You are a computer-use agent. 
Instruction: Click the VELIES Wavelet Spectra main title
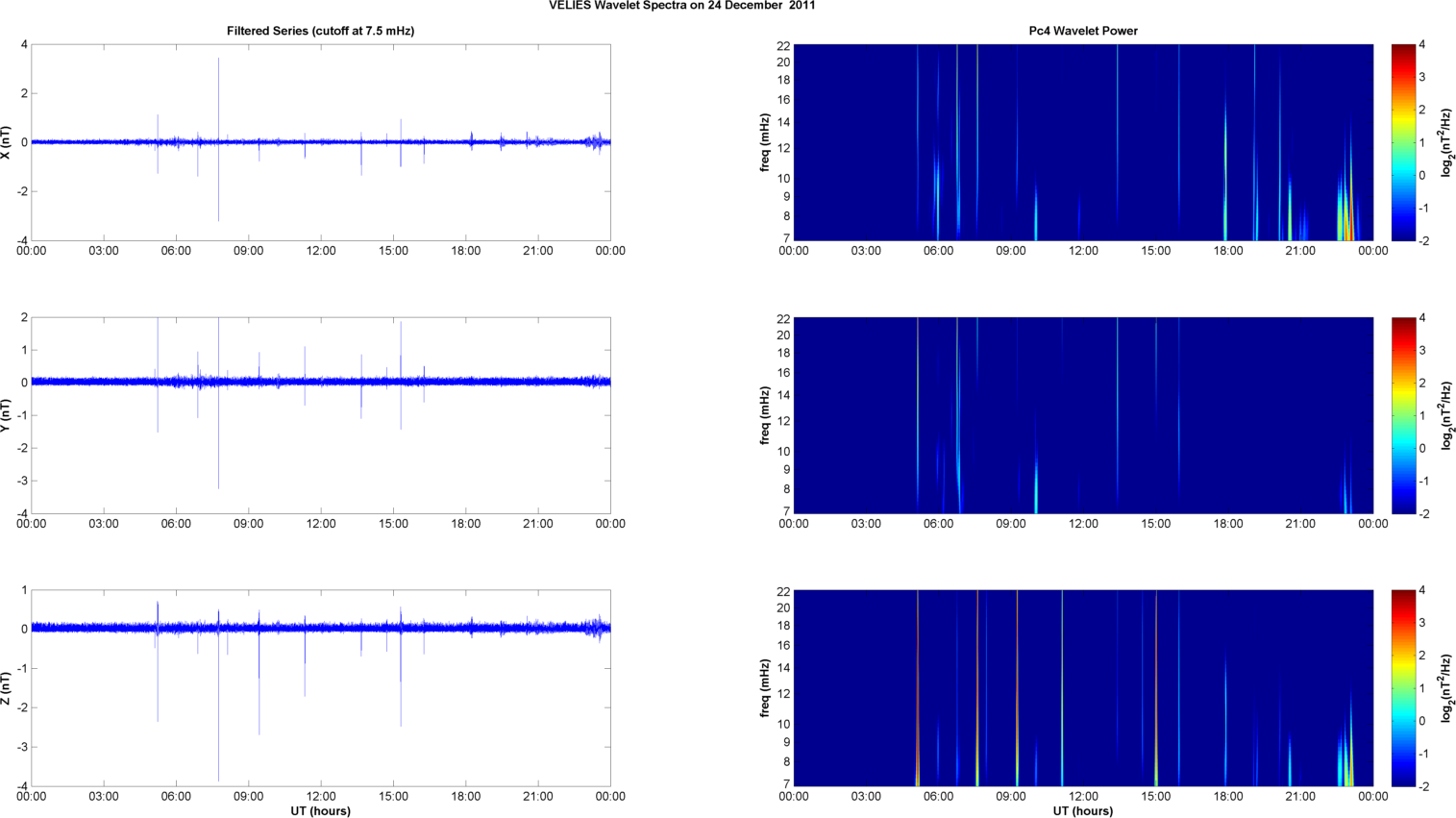[681, 6]
